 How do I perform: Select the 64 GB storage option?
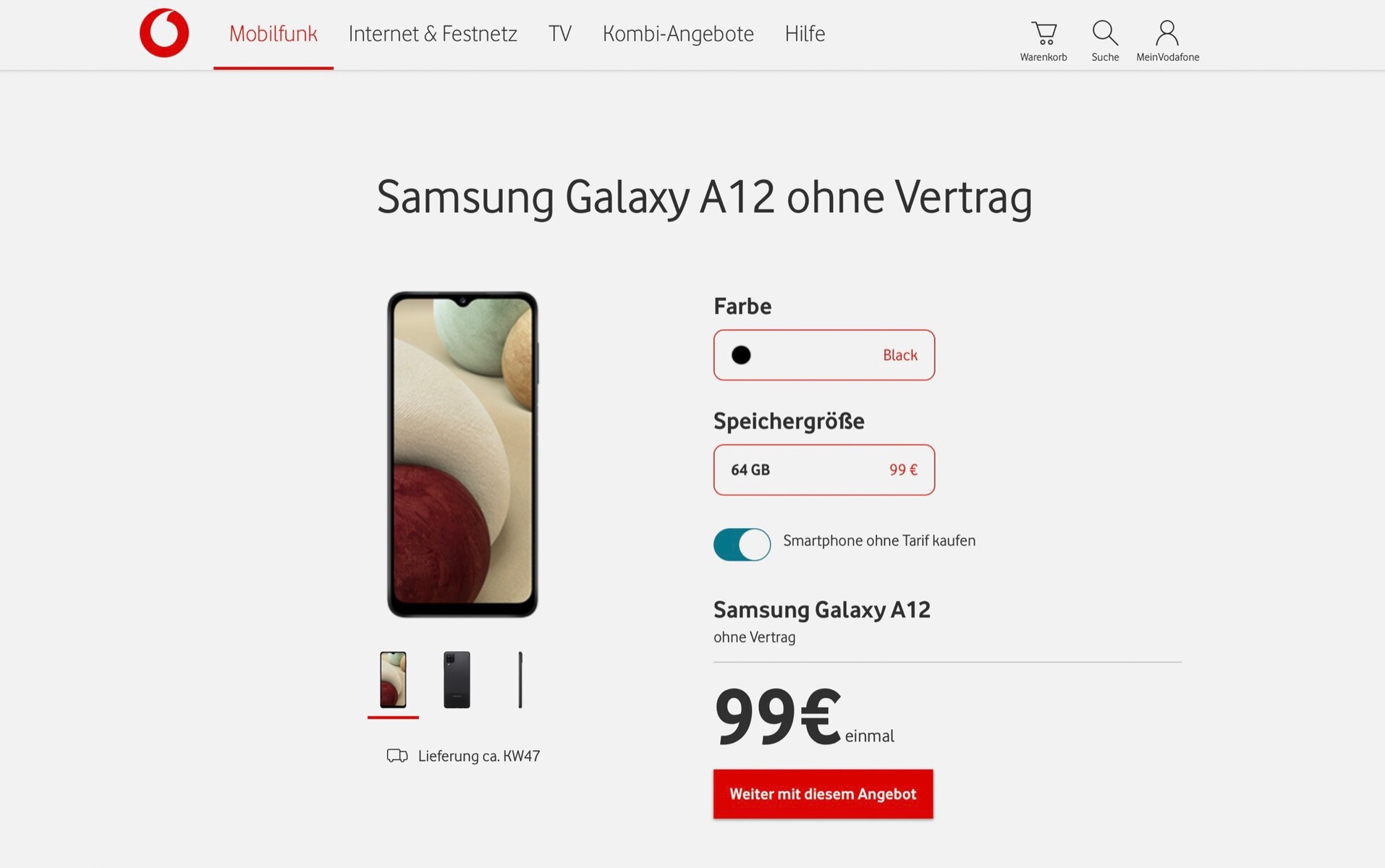824,470
